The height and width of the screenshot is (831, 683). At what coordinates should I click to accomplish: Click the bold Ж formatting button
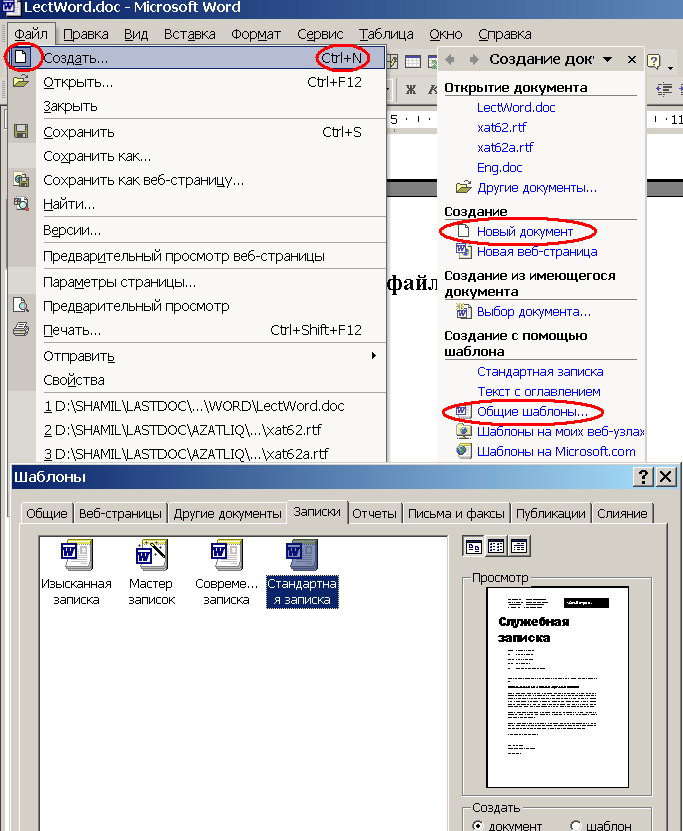point(411,90)
